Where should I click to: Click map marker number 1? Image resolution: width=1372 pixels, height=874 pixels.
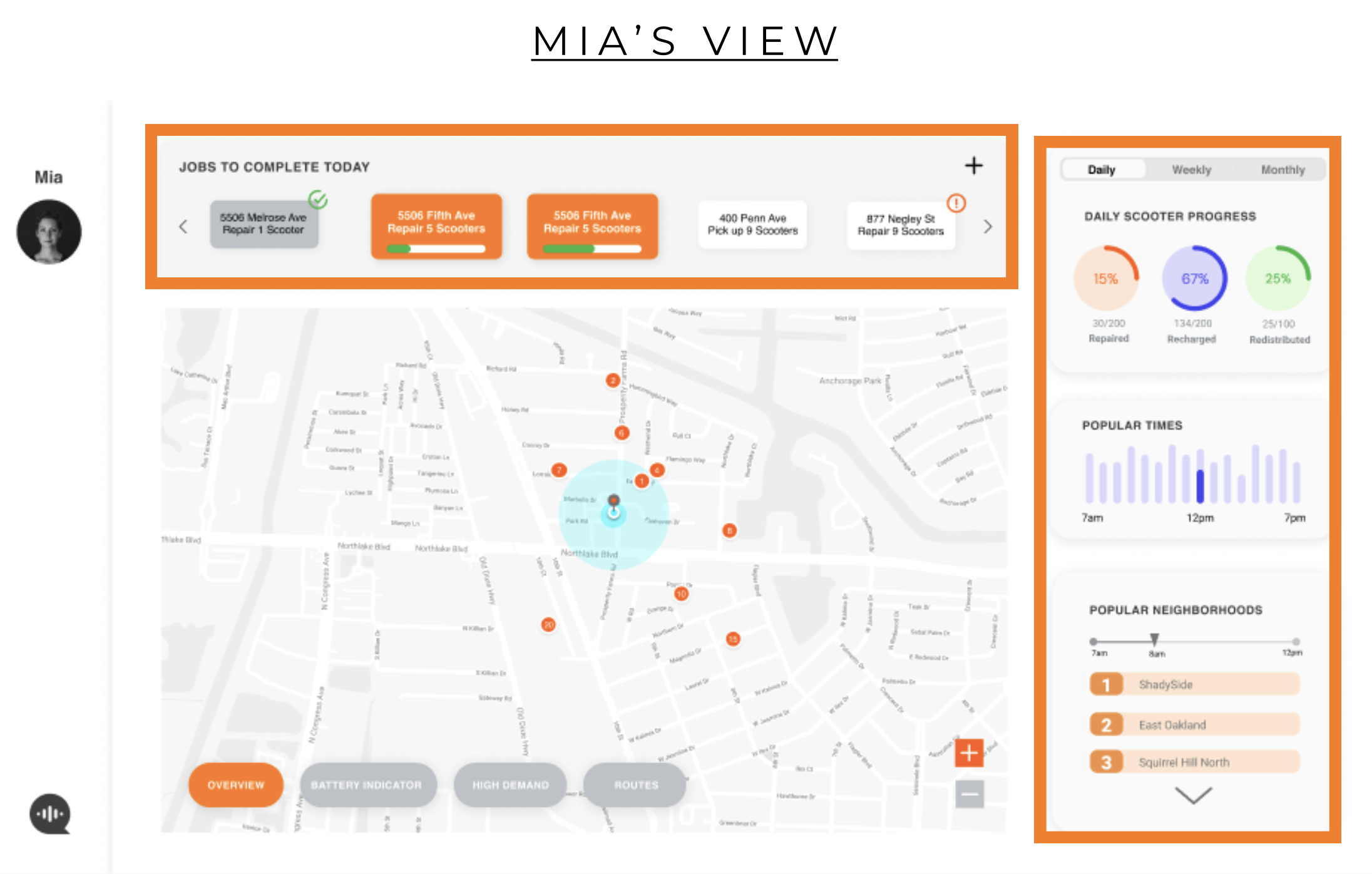tap(642, 481)
